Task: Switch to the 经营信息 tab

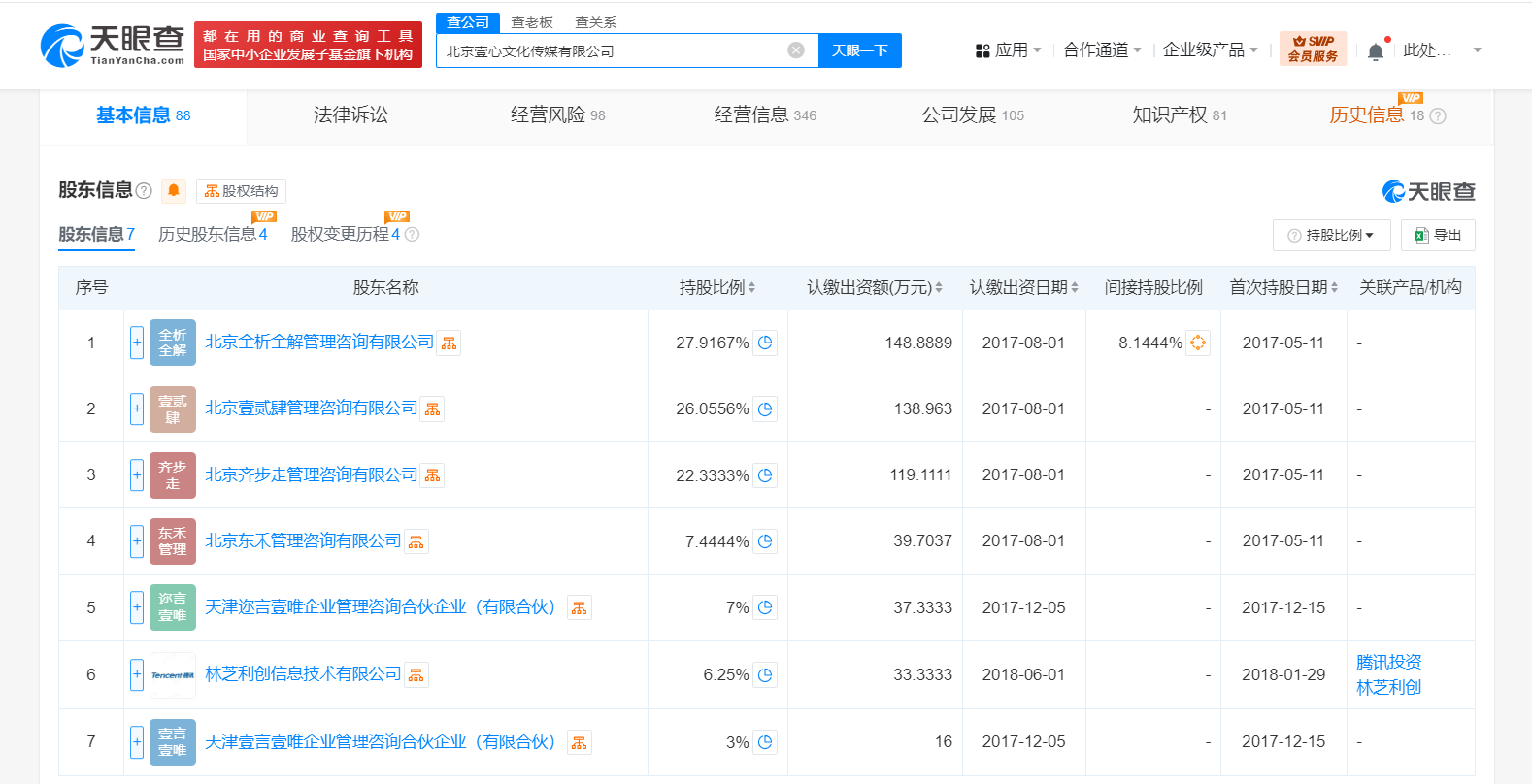Action: (765, 115)
